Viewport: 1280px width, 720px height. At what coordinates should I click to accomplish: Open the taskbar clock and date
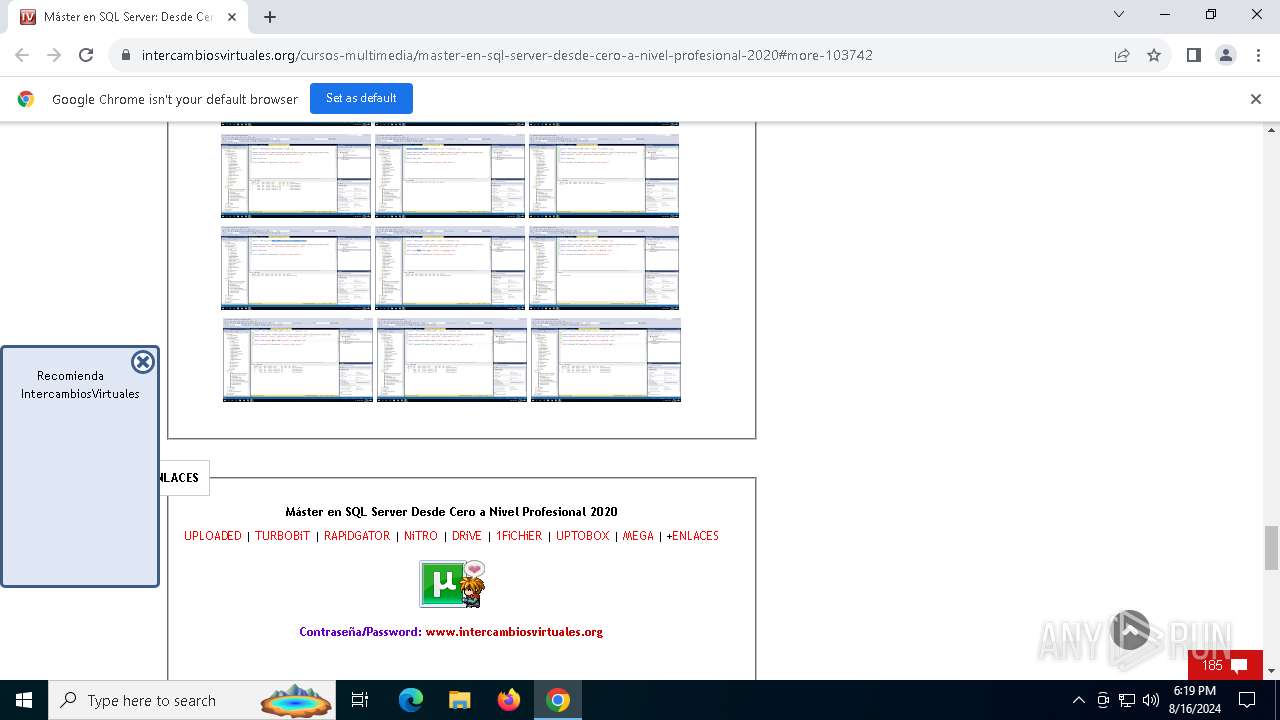(x=1194, y=700)
